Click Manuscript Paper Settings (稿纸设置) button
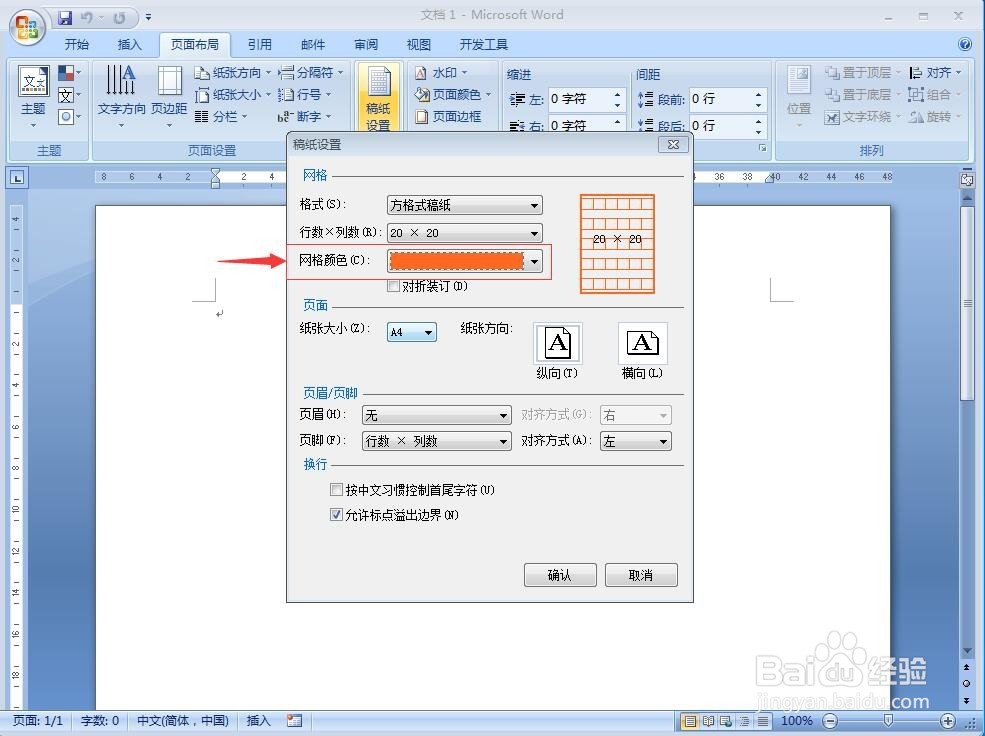Viewport: 985px width, 736px height. coord(378,97)
